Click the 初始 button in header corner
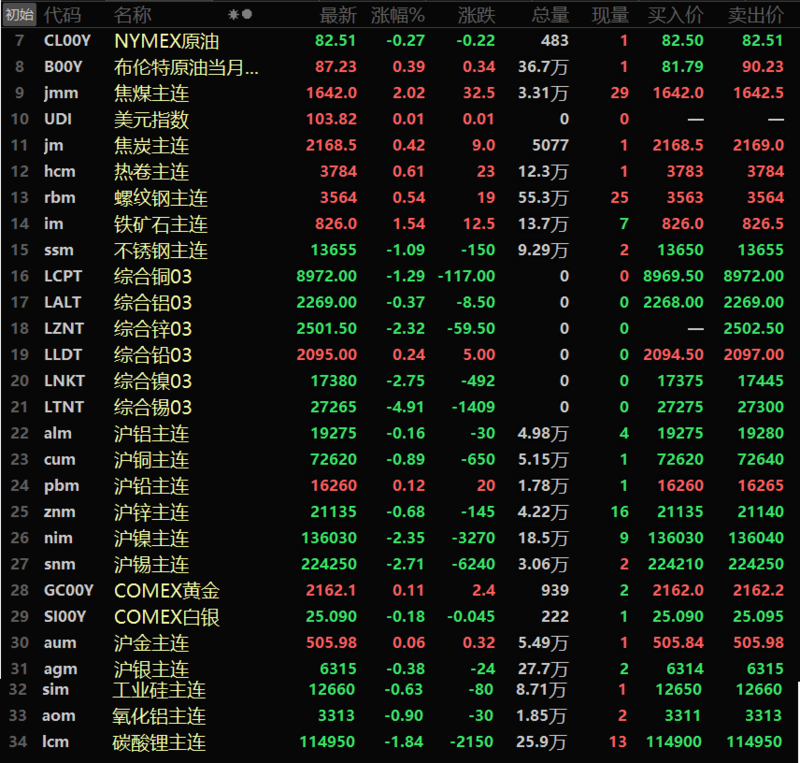800x763 pixels. [x=19, y=15]
